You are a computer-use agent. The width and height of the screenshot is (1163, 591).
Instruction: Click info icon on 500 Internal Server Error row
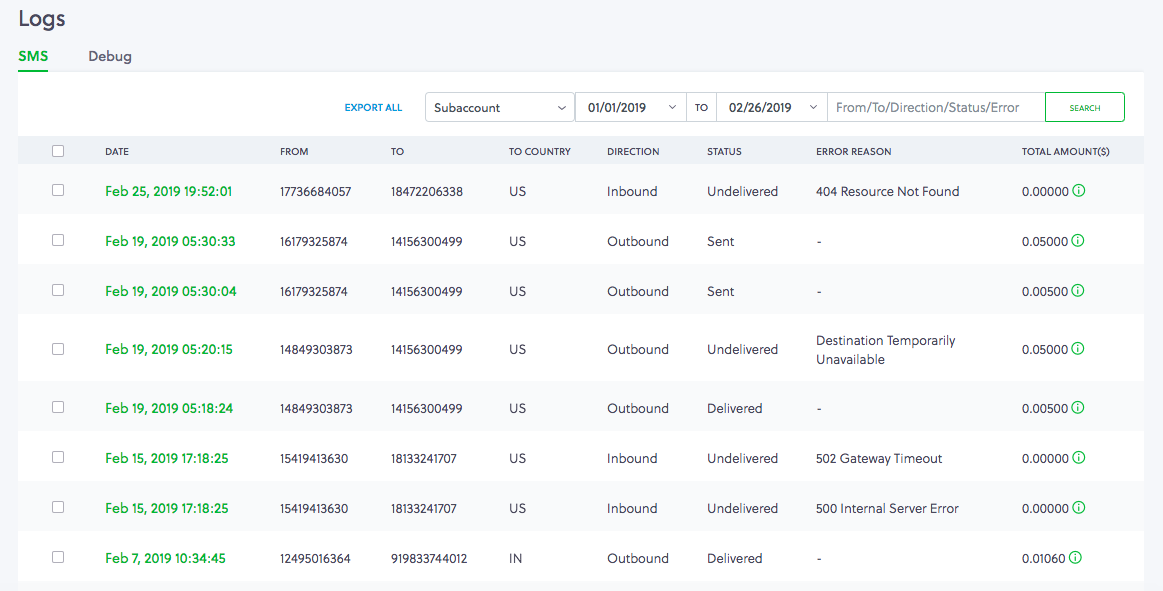point(1078,508)
